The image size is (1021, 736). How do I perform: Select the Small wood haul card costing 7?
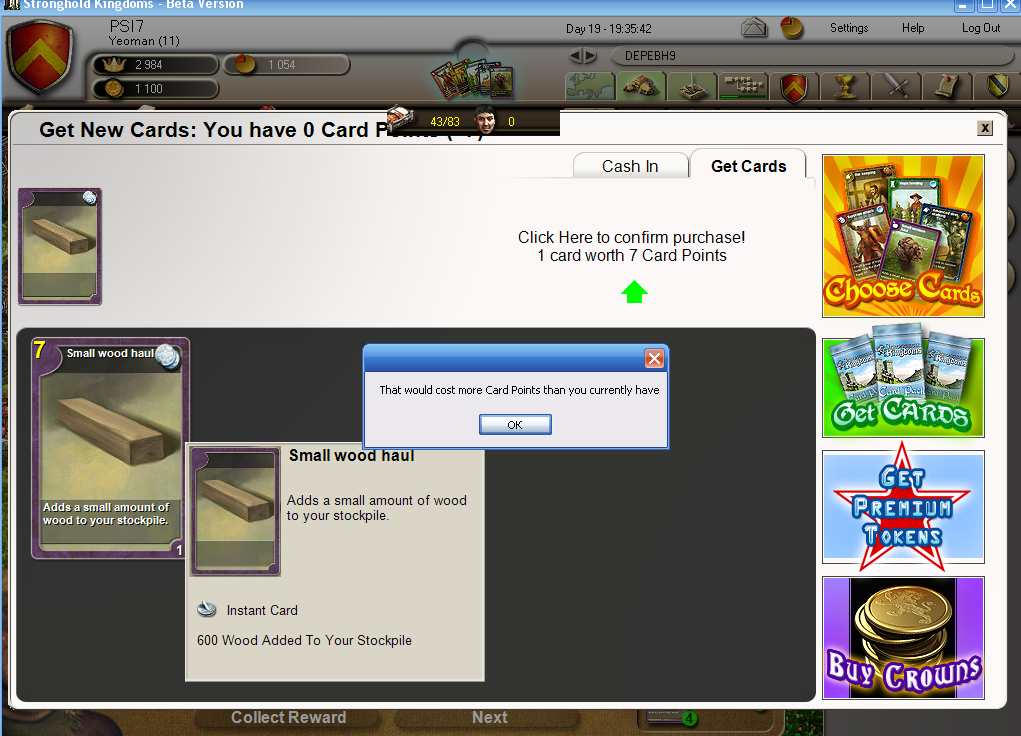click(110, 448)
